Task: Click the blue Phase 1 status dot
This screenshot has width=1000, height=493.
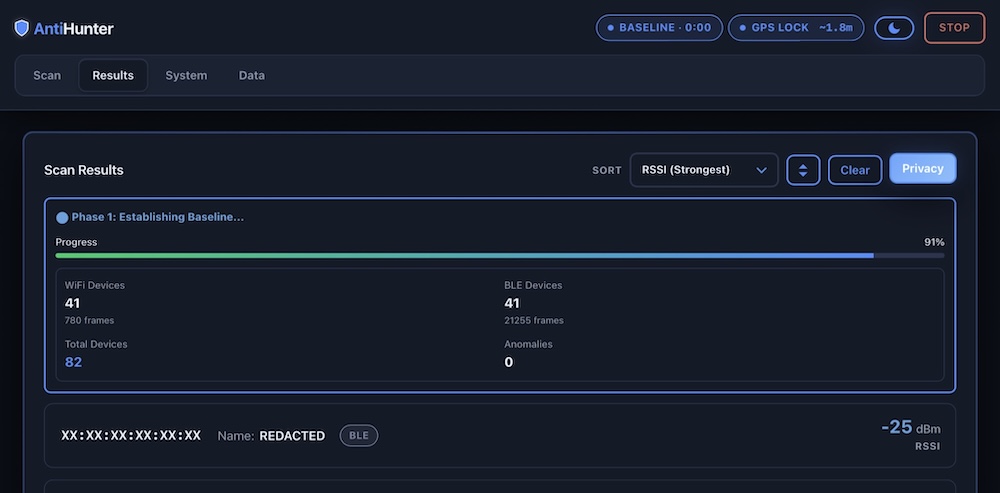Action: [62, 217]
